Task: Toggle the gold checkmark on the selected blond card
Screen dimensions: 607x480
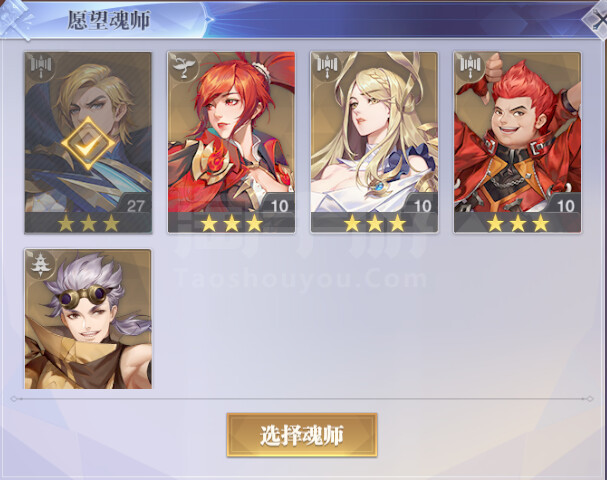Action: 88,144
